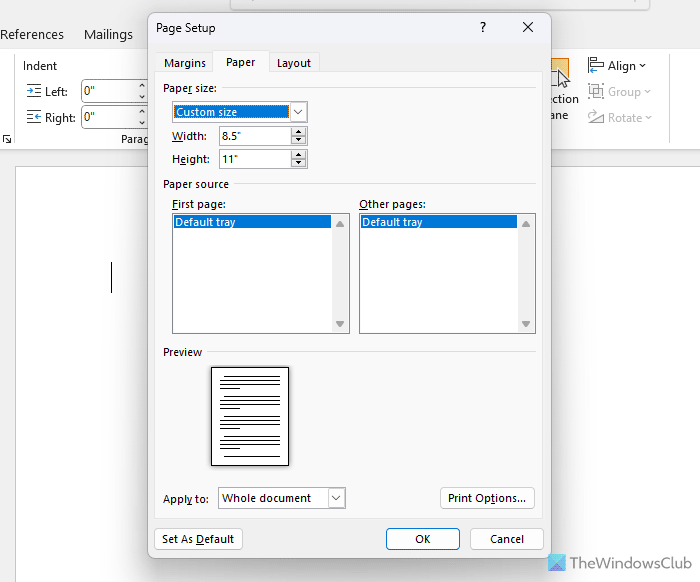Select the Paper tab
700x582 pixels.
pyautogui.click(x=240, y=62)
